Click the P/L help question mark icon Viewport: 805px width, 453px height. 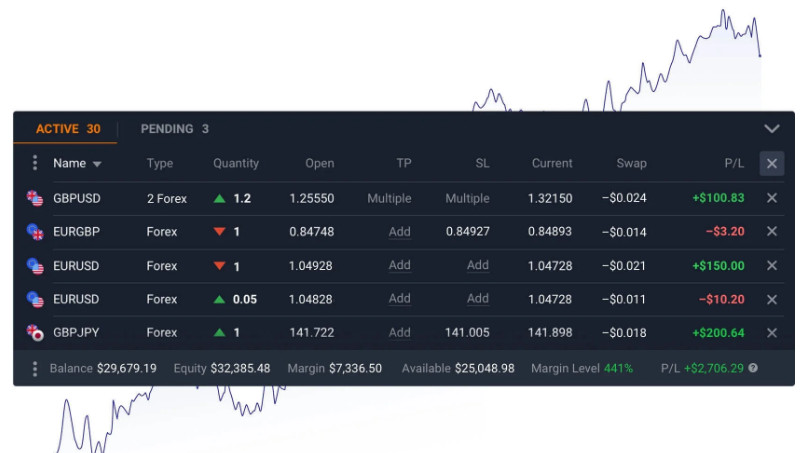753,368
